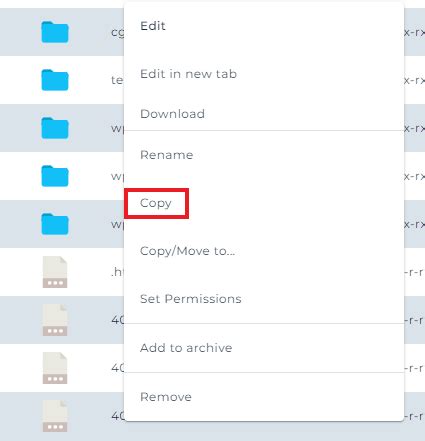Click the second "40" file icon

click(55, 368)
